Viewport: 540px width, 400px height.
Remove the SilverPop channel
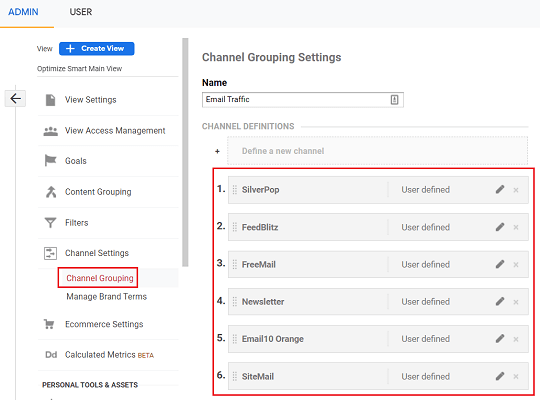coord(516,190)
